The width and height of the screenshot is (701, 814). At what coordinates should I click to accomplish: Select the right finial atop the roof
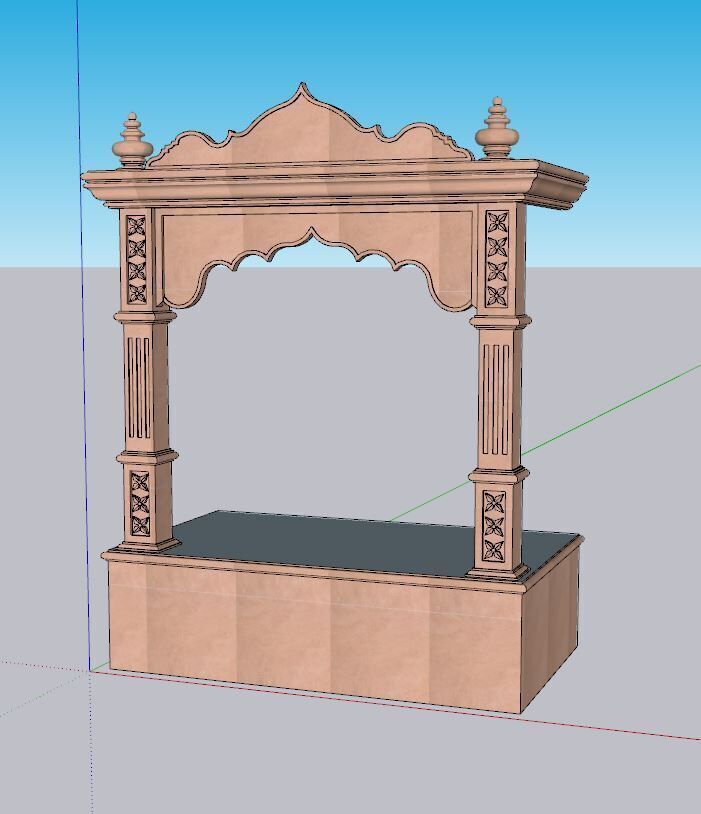click(x=497, y=130)
